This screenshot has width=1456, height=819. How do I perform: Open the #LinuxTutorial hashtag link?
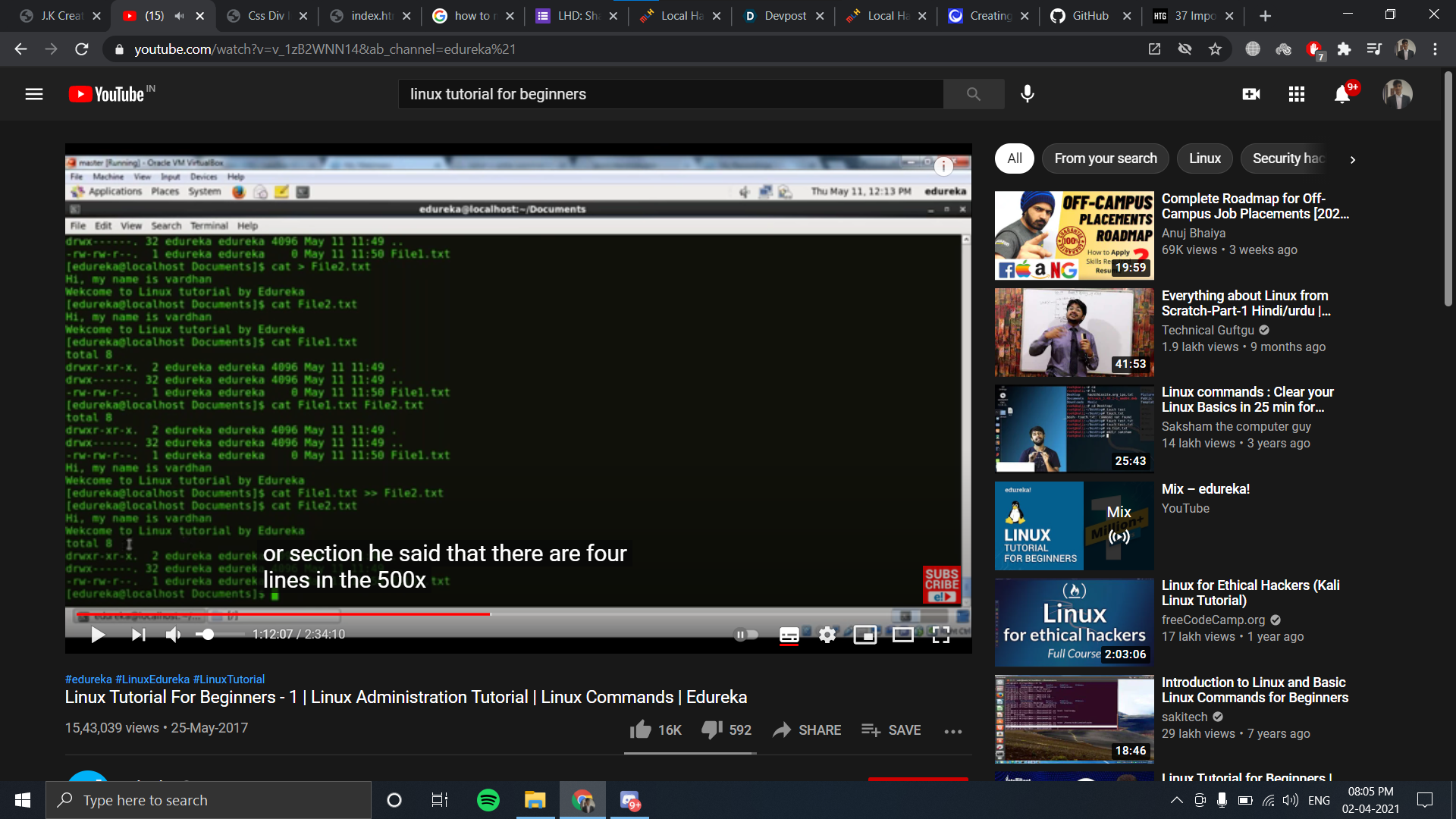coord(229,679)
